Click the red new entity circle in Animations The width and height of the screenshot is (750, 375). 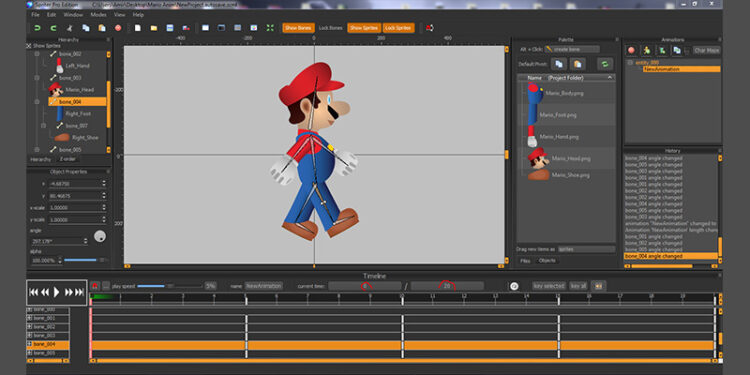pyautogui.click(x=631, y=50)
